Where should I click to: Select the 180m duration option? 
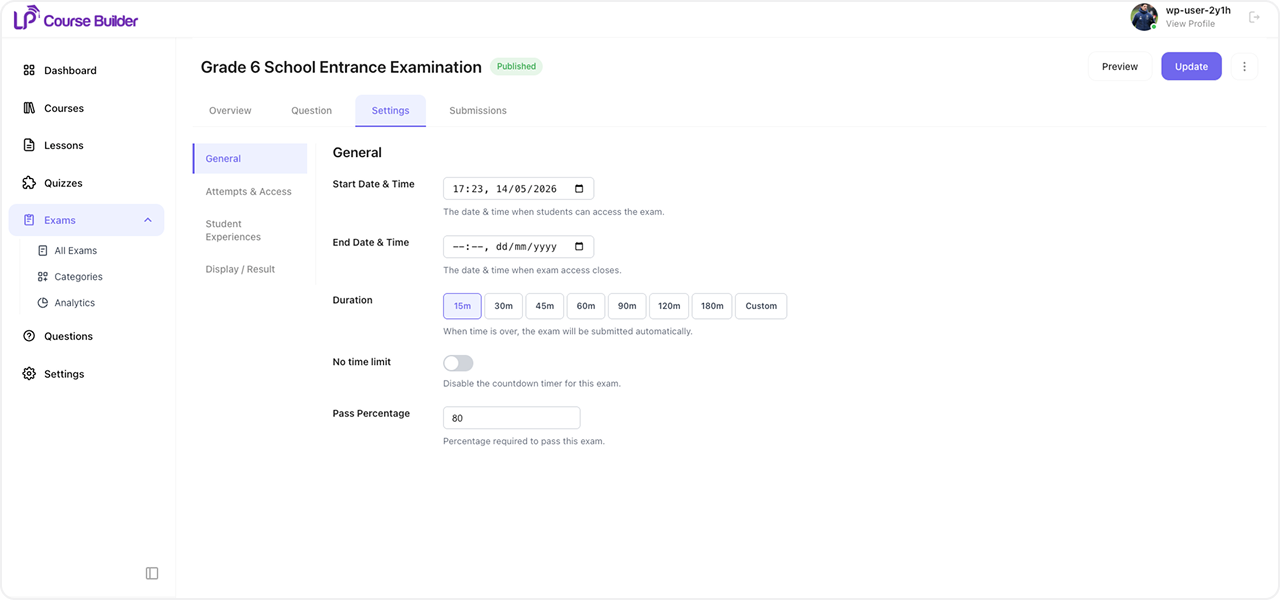click(712, 306)
